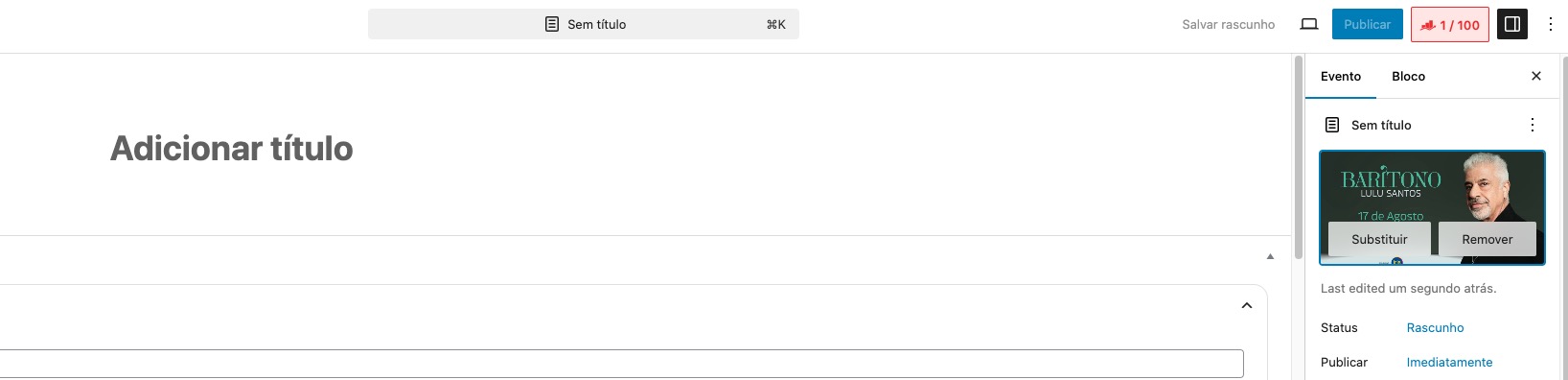
Task: Click the Adicionar título field
Action: tap(232, 149)
